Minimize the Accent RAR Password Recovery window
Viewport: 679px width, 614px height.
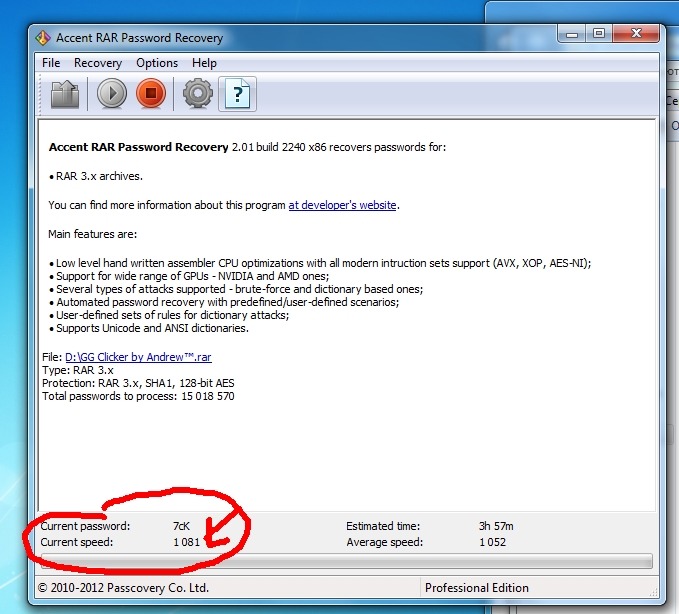coord(570,35)
